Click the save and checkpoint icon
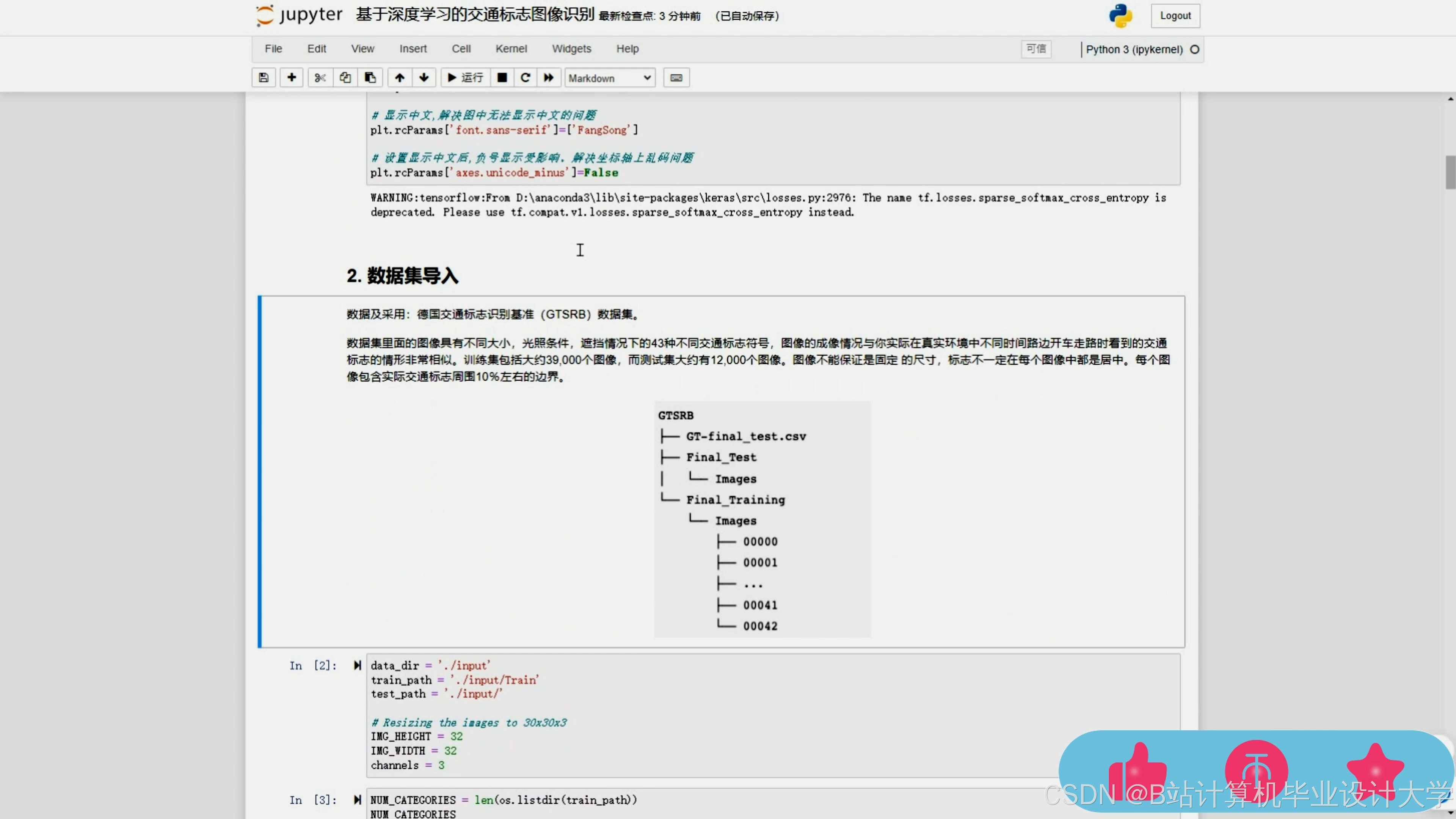 click(264, 77)
